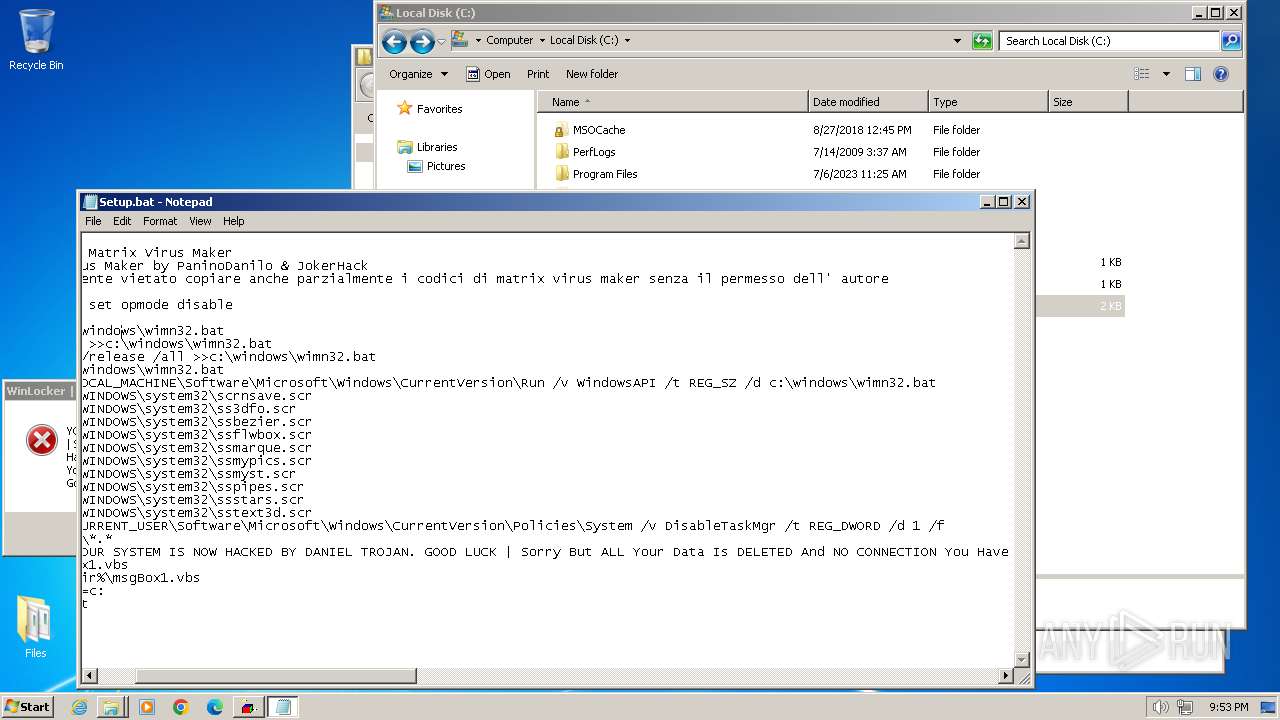The image size is (1280, 720).
Task: Launch Windows Media Player from taskbar
Action: click(x=147, y=707)
